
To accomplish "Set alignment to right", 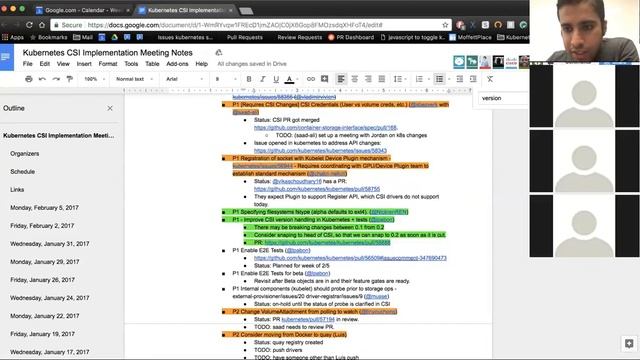I will (368, 79).
